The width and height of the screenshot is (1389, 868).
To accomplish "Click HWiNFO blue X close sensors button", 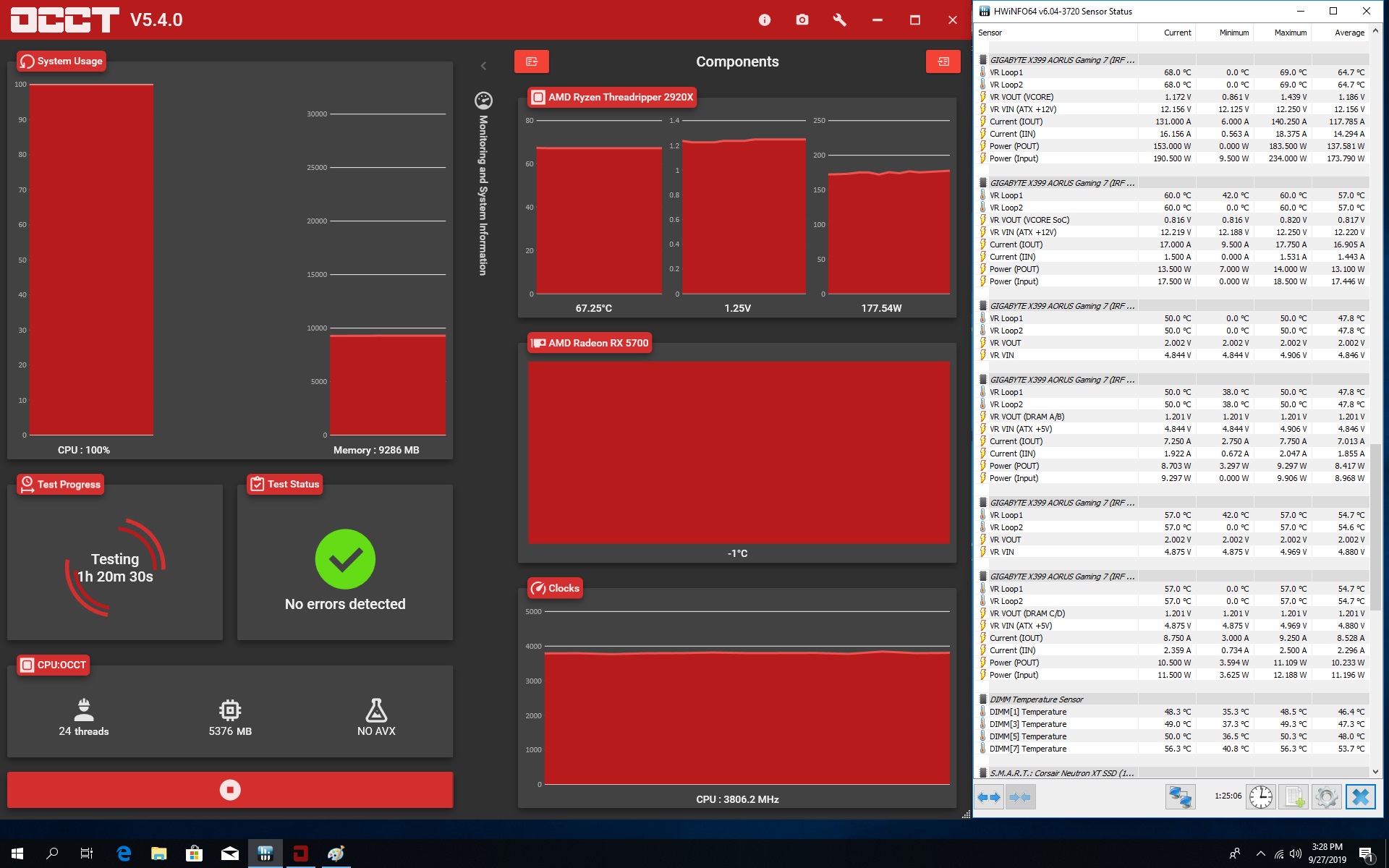I will (x=1360, y=797).
